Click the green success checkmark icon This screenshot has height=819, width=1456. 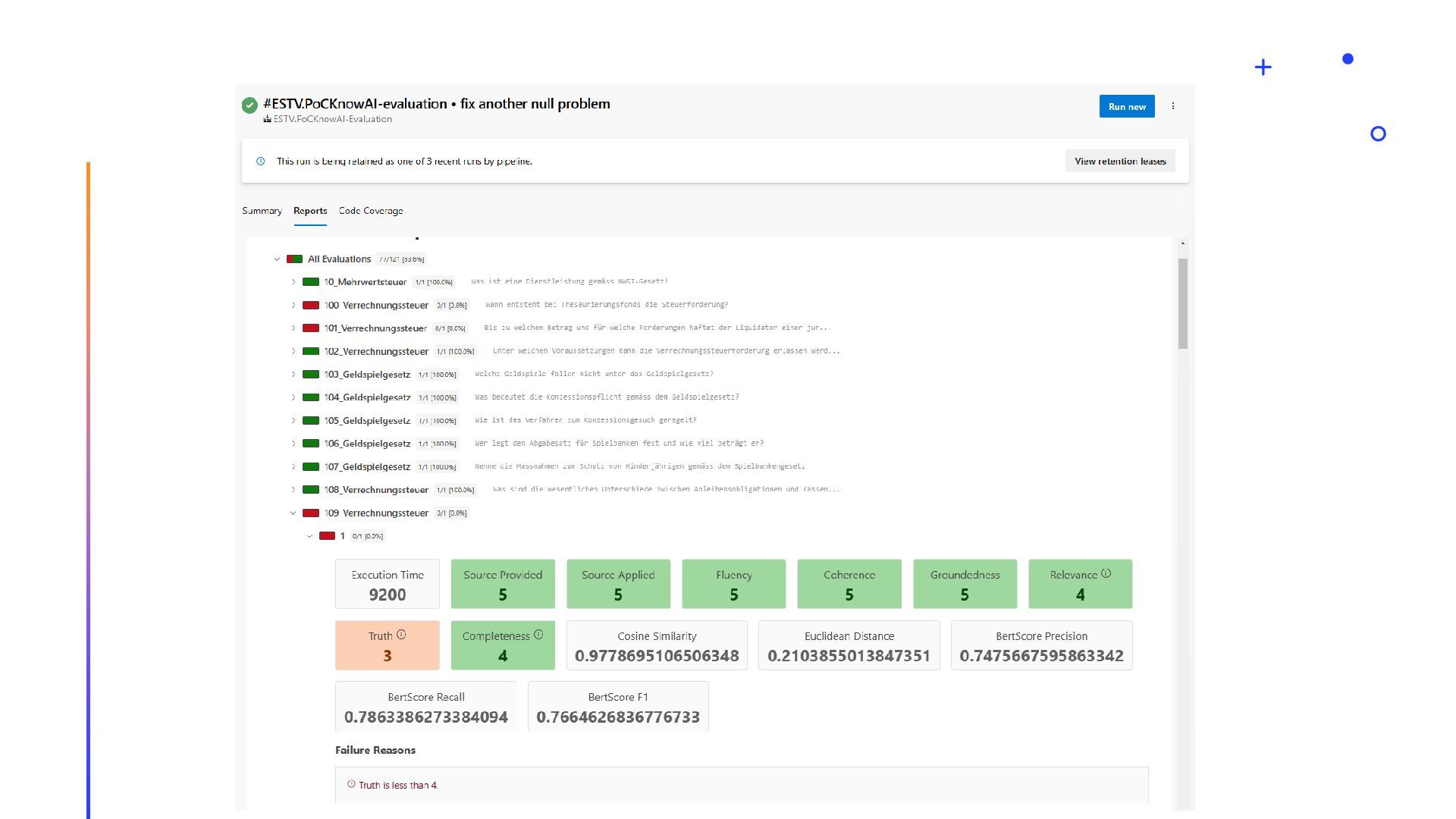pyautogui.click(x=249, y=105)
